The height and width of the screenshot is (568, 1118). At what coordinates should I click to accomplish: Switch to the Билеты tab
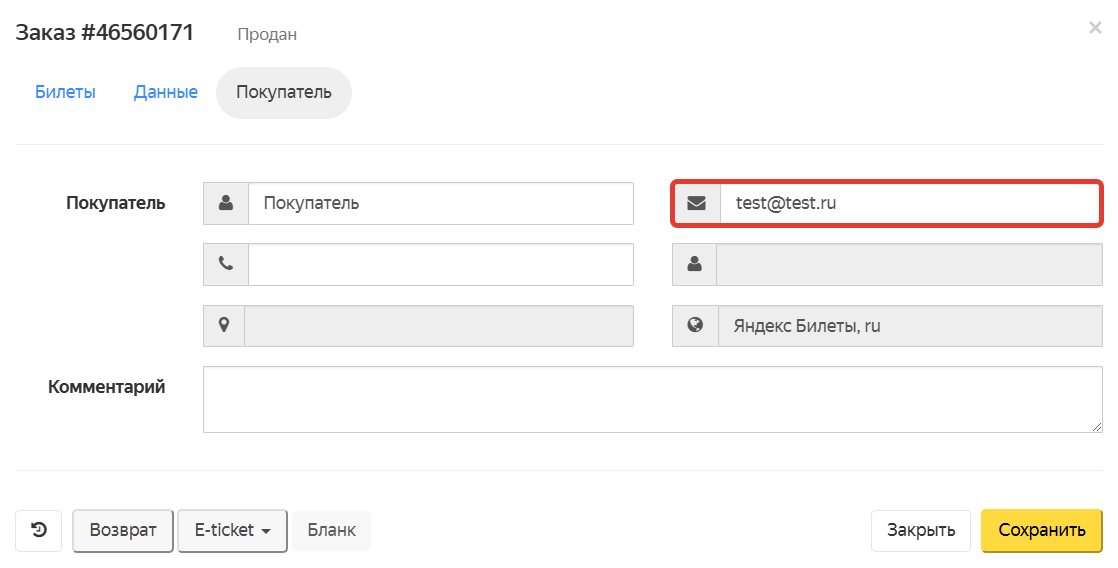[x=65, y=92]
